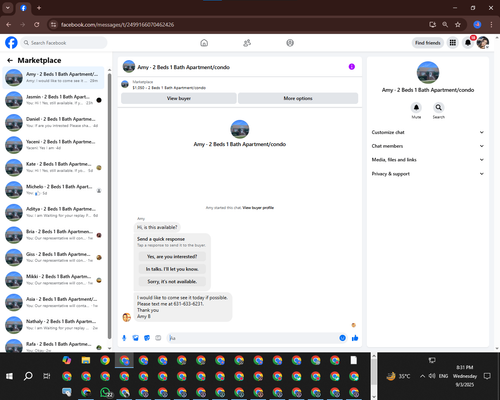Open the Aditya conversation
This screenshot has height=400, width=500.
pyautogui.click(x=53, y=212)
